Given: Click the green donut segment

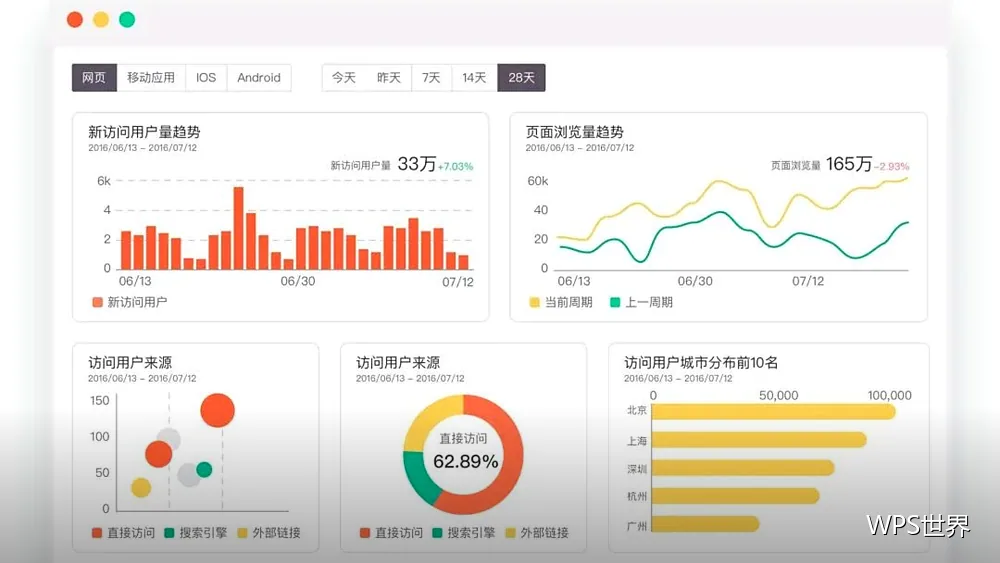Looking at the screenshot, I should (420, 478).
